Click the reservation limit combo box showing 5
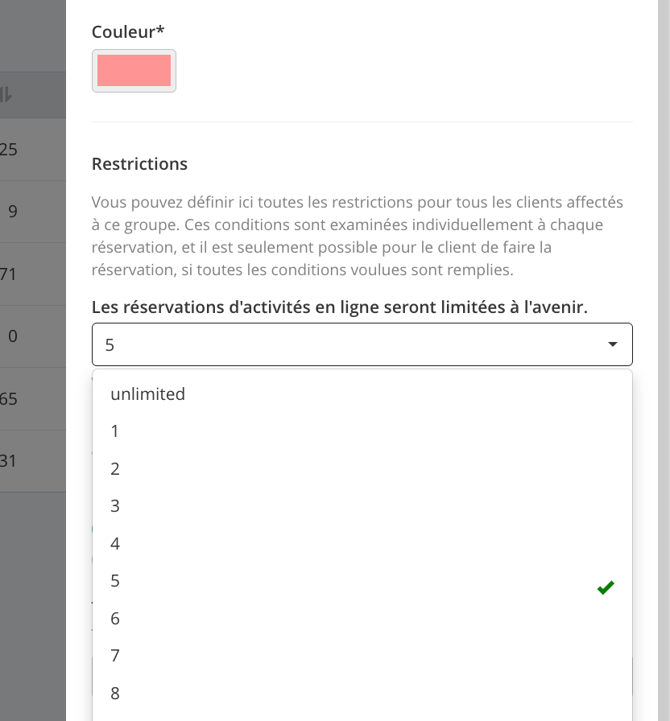The width and height of the screenshot is (670, 721). [x=362, y=344]
